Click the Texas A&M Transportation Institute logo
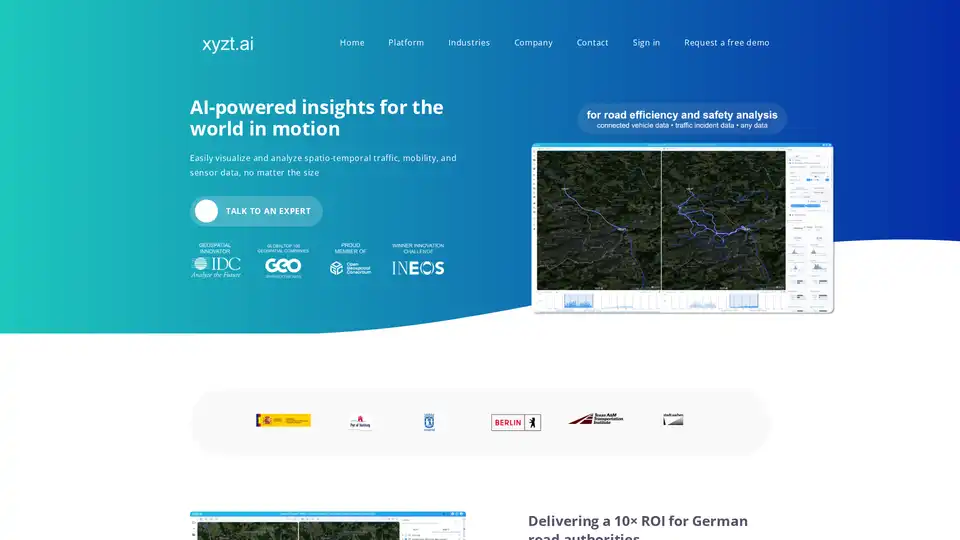 [596, 419]
